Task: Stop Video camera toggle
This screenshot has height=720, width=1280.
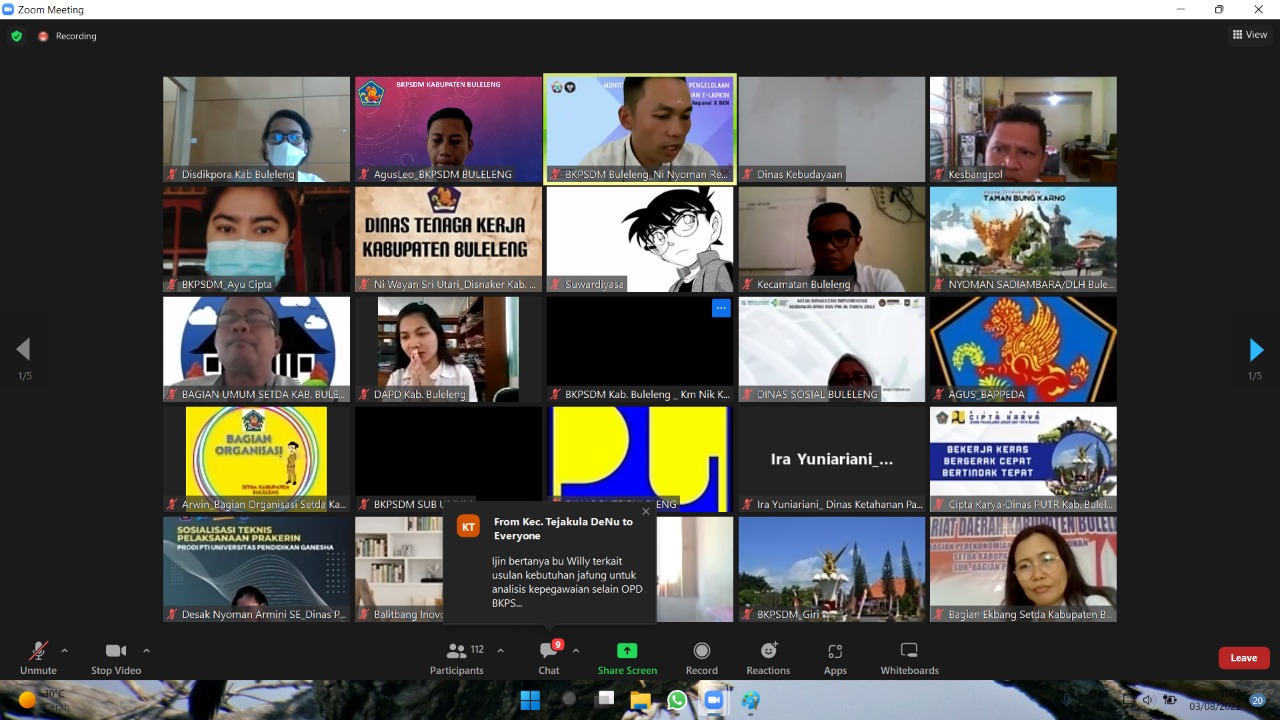Action: point(116,658)
